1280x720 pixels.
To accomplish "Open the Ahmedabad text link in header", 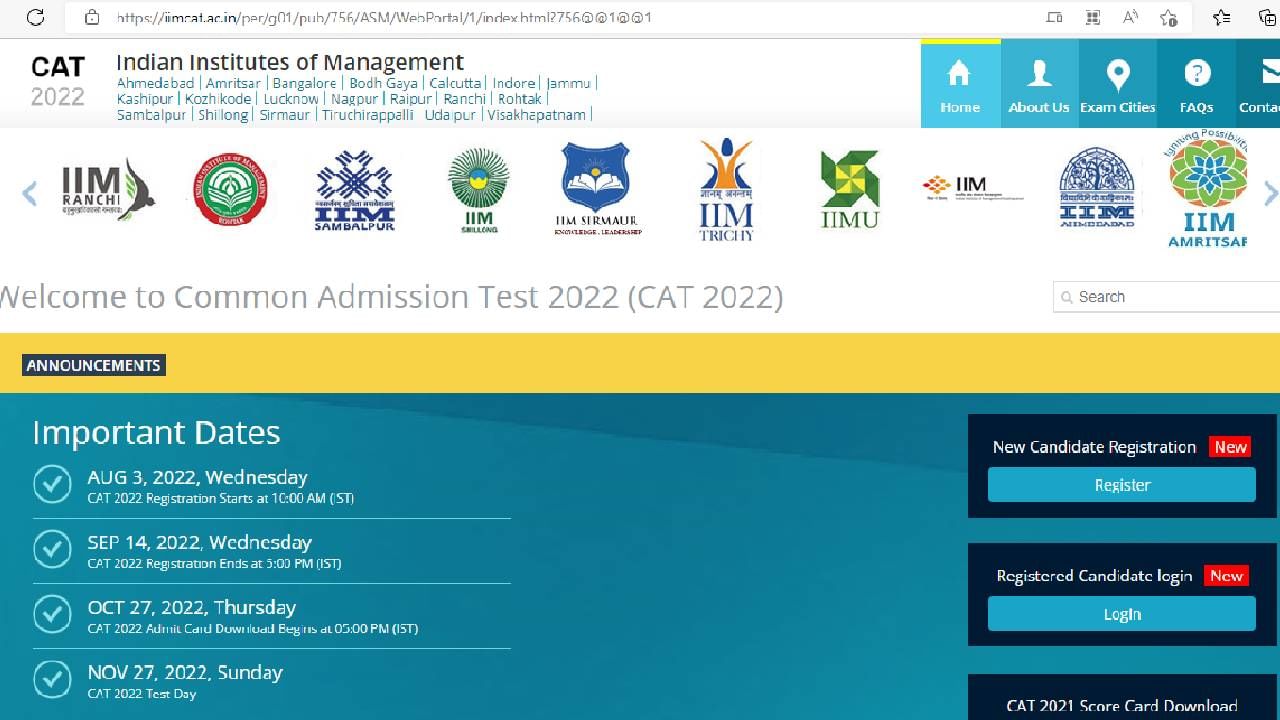I will click(x=155, y=83).
